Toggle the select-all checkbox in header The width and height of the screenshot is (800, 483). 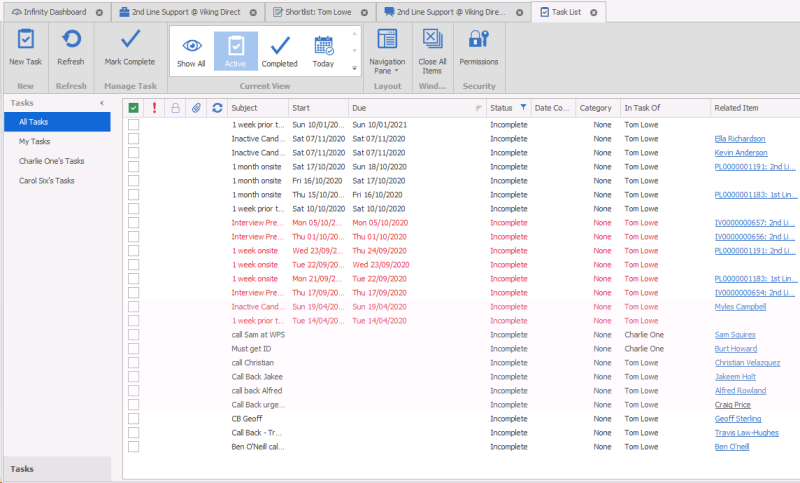pyautogui.click(x=133, y=108)
